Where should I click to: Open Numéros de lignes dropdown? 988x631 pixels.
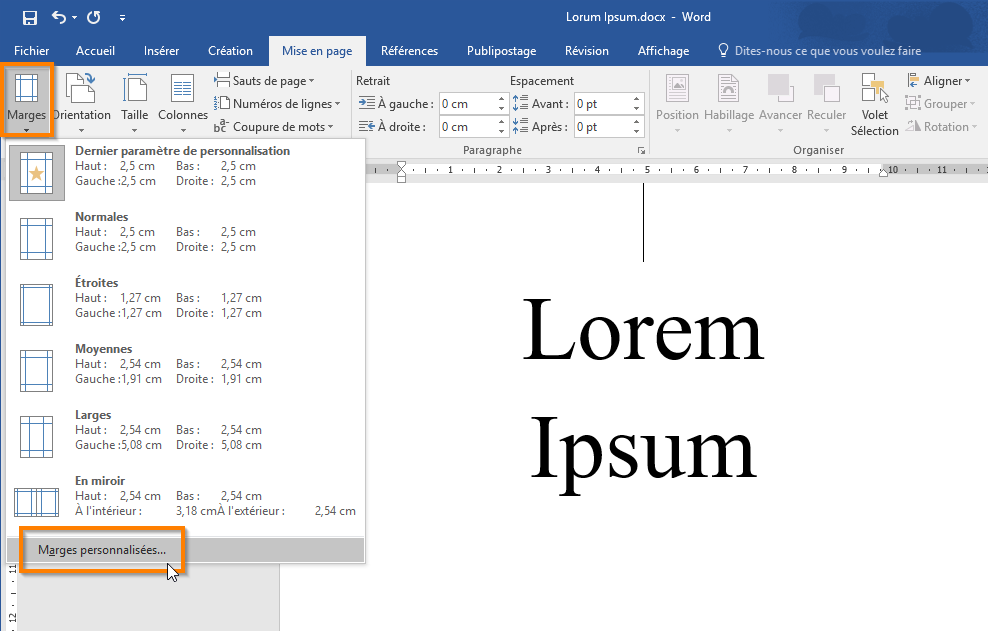click(x=277, y=103)
